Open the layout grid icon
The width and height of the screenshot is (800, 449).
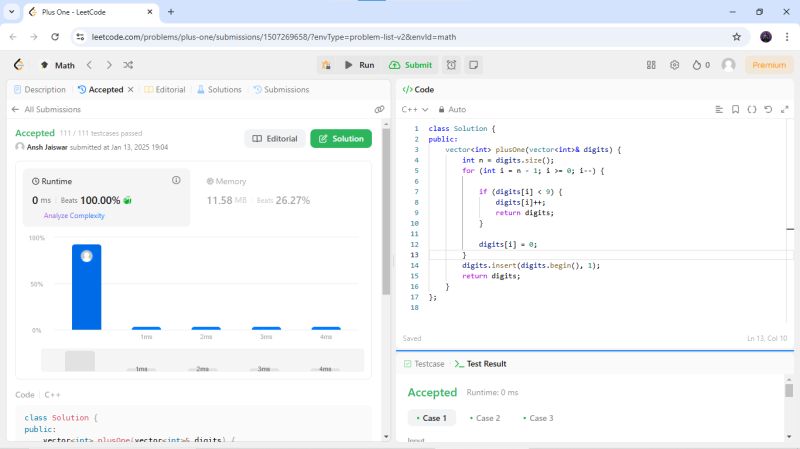(651, 65)
